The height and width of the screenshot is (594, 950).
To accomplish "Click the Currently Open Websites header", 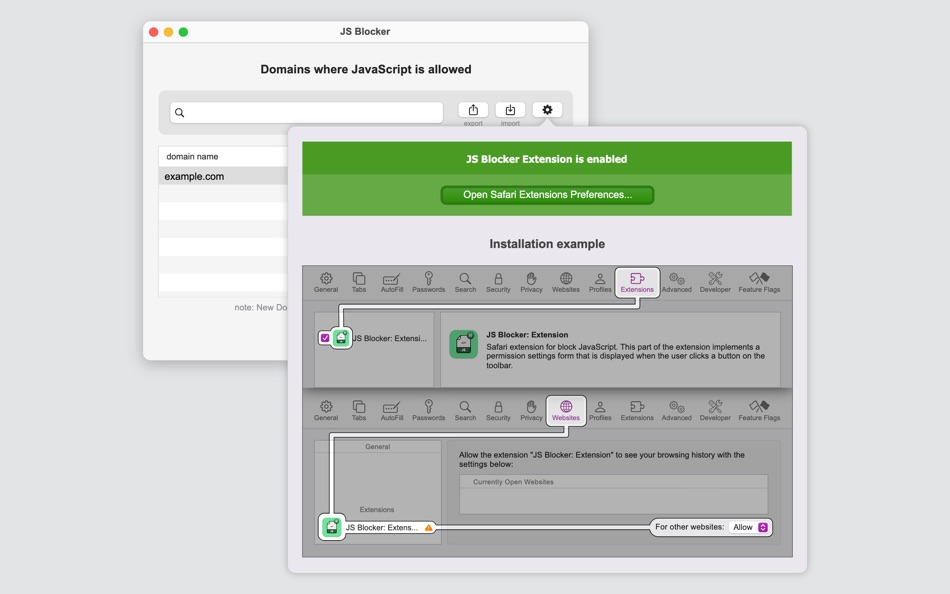I will point(513,482).
